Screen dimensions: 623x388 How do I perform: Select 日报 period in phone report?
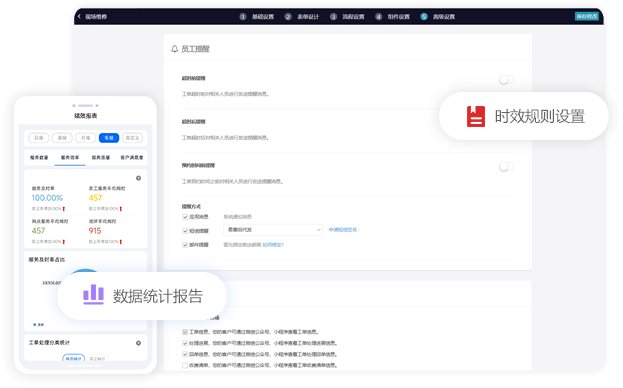coord(39,138)
